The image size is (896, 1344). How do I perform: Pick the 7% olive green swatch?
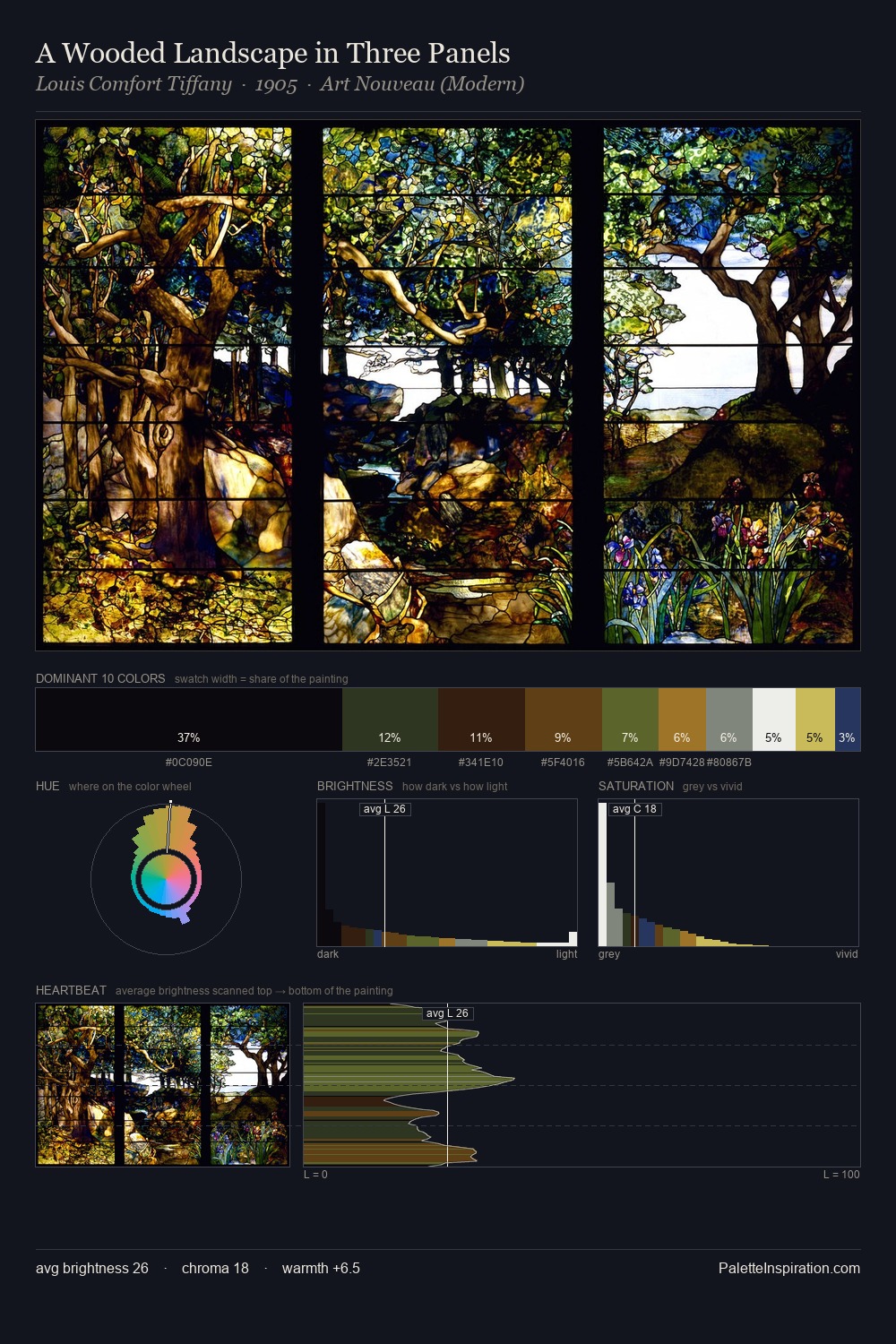coord(630,719)
